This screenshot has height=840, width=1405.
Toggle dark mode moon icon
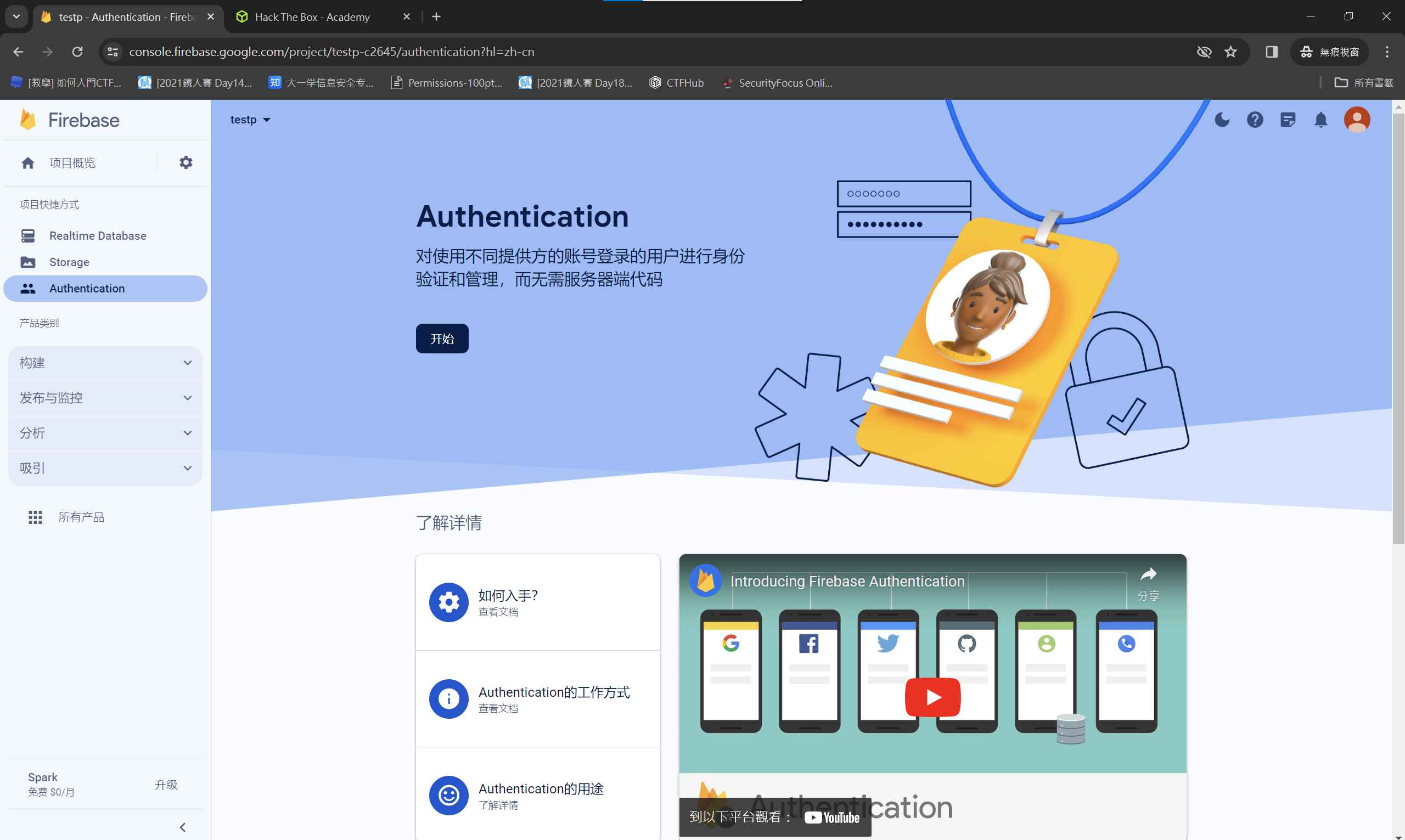(1222, 120)
